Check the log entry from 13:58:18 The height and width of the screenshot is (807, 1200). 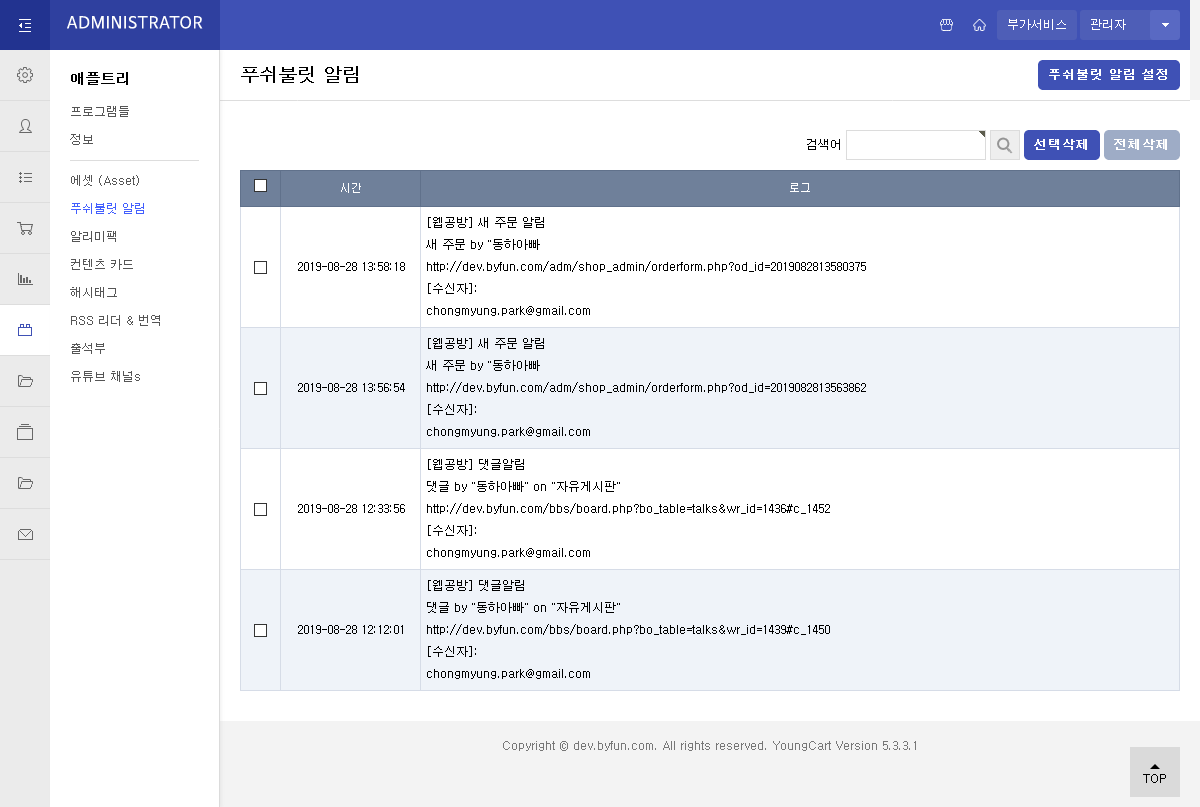coord(260,267)
